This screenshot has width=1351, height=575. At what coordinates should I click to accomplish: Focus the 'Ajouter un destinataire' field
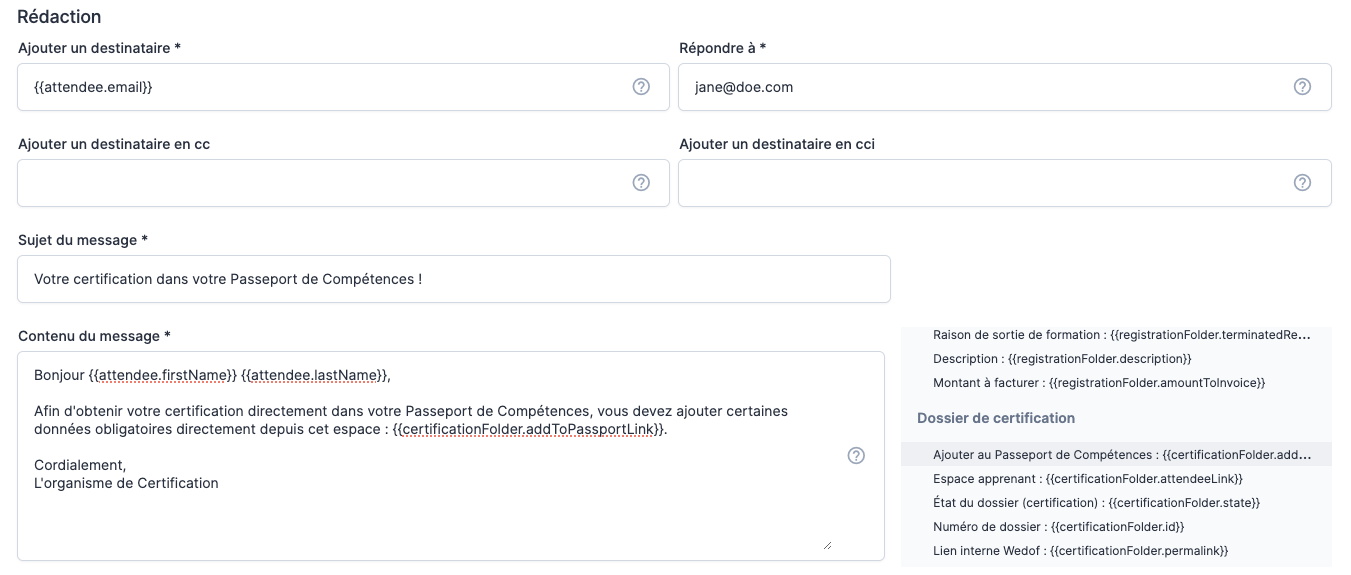coord(320,87)
